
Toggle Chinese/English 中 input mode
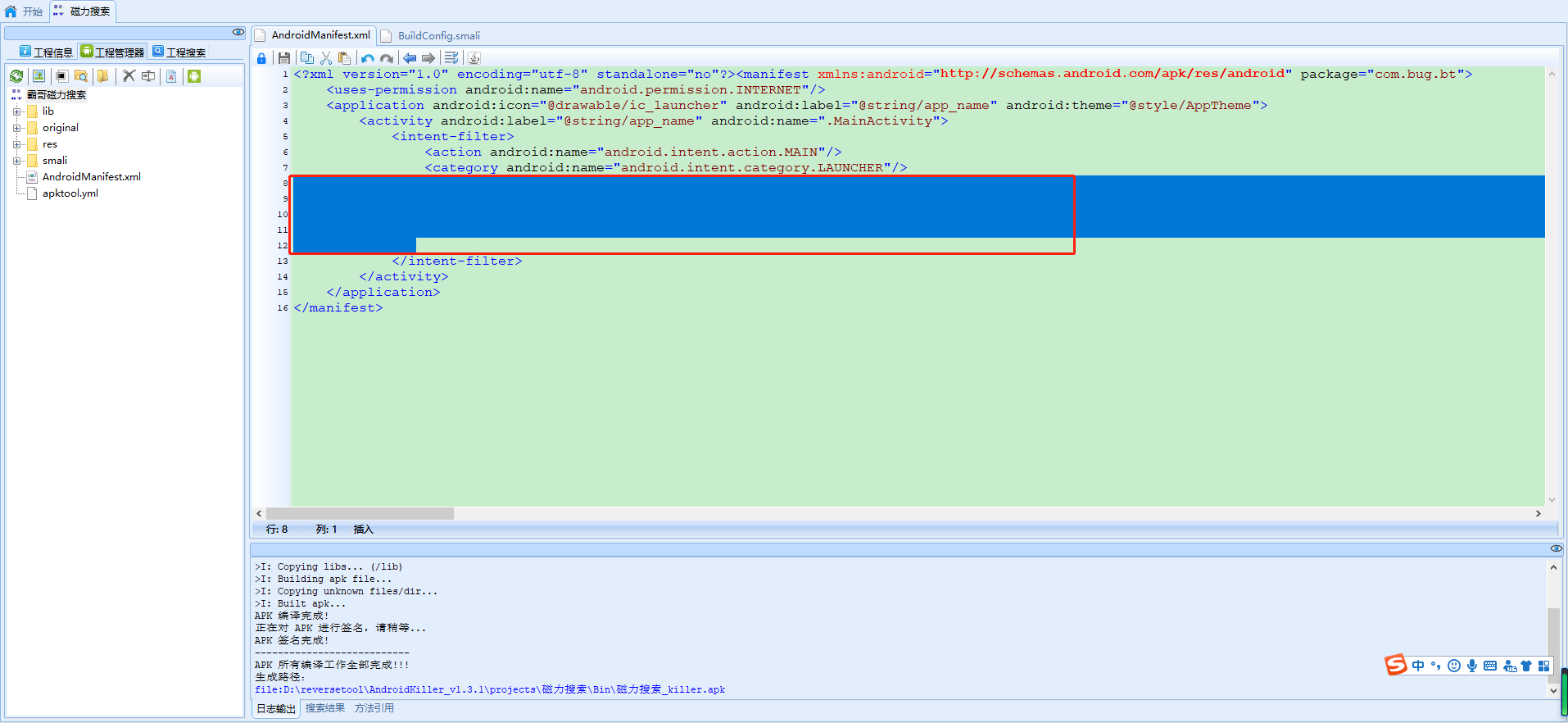[1418, 666]
